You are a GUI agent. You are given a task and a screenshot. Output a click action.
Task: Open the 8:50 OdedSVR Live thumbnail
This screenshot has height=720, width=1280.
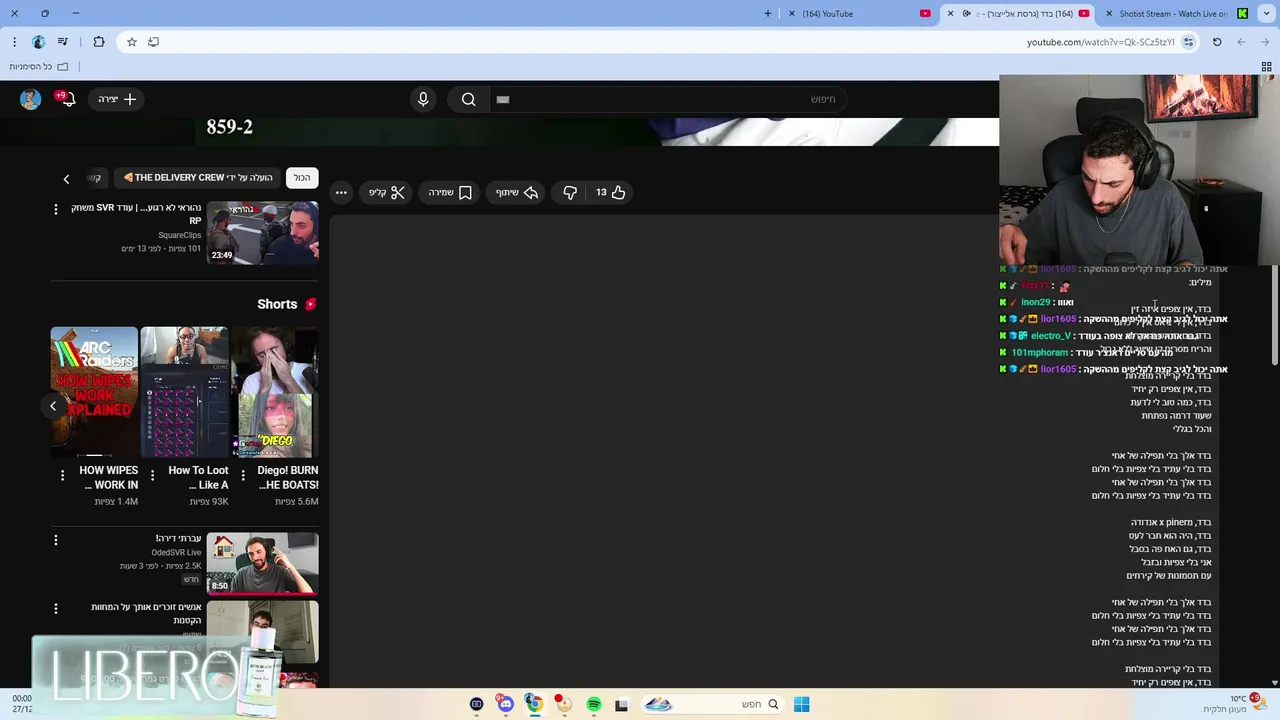(x=262, y=563)
